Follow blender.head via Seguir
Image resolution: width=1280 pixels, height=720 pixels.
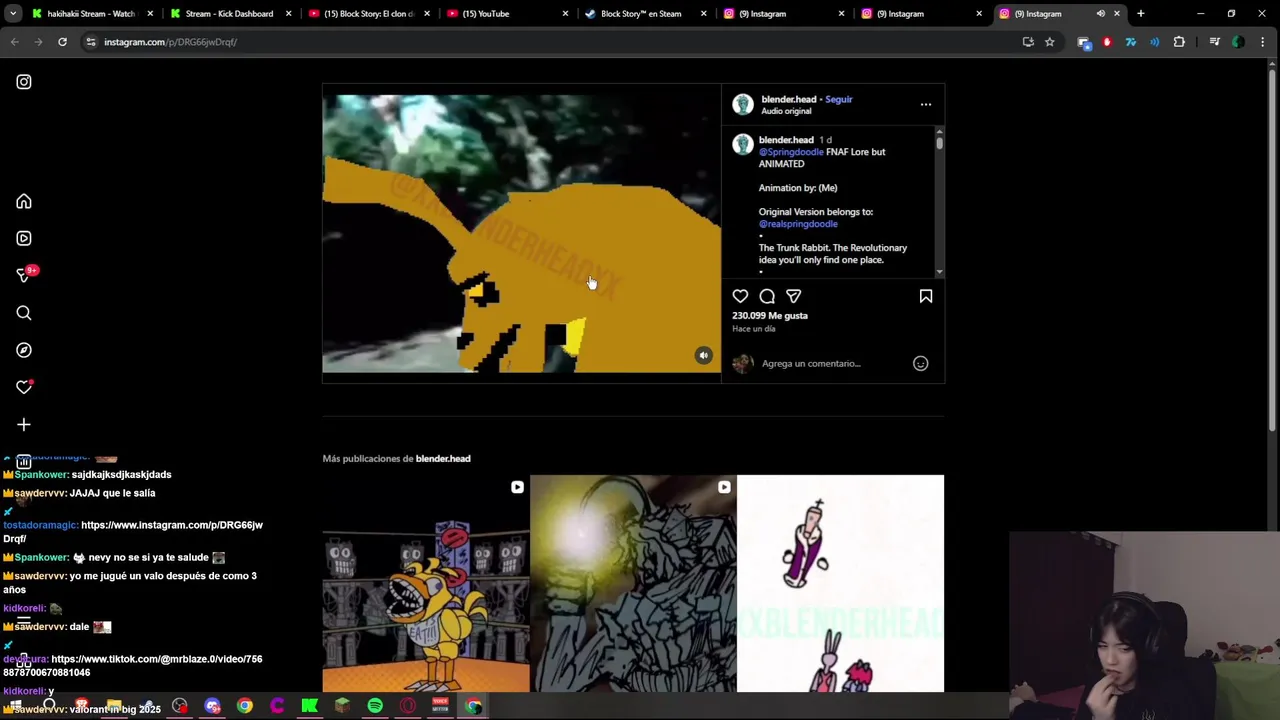pyautogui.click(x=839, y=99)
